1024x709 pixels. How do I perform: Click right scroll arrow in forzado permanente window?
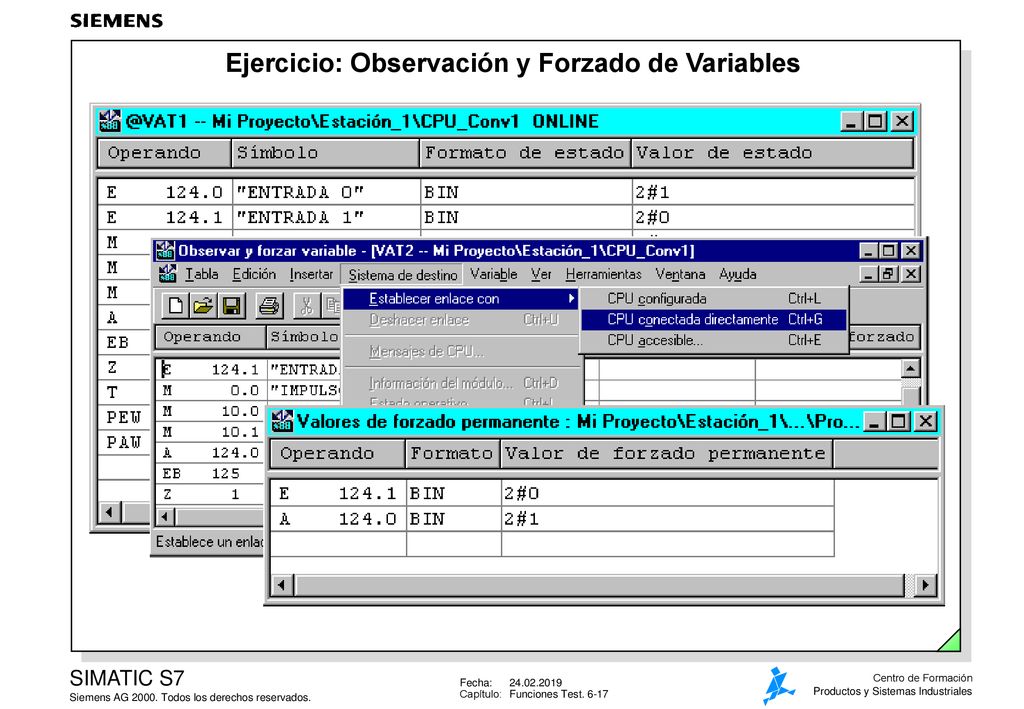coord(925,585)
